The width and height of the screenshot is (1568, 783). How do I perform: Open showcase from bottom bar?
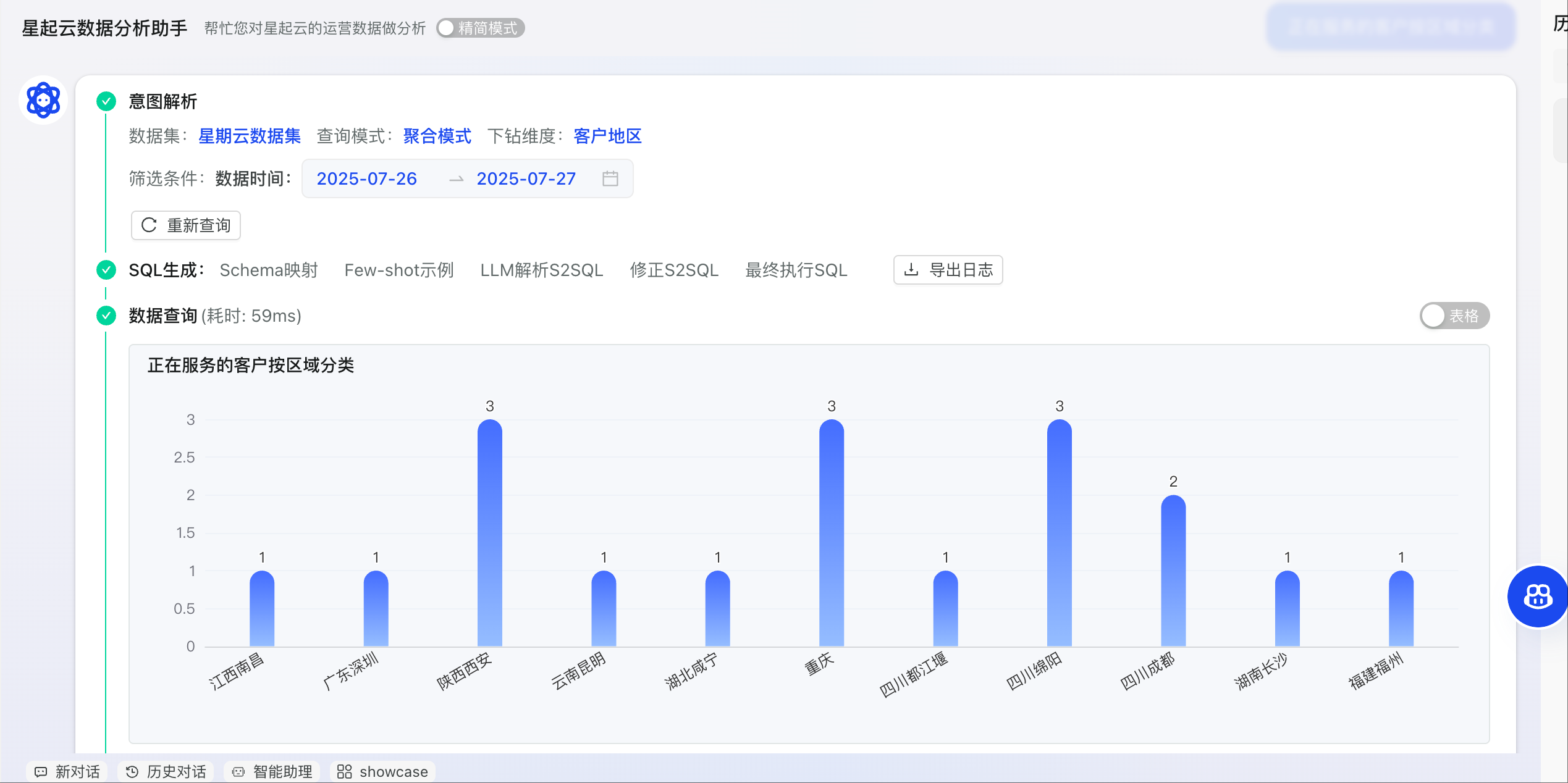pos(382,771)
